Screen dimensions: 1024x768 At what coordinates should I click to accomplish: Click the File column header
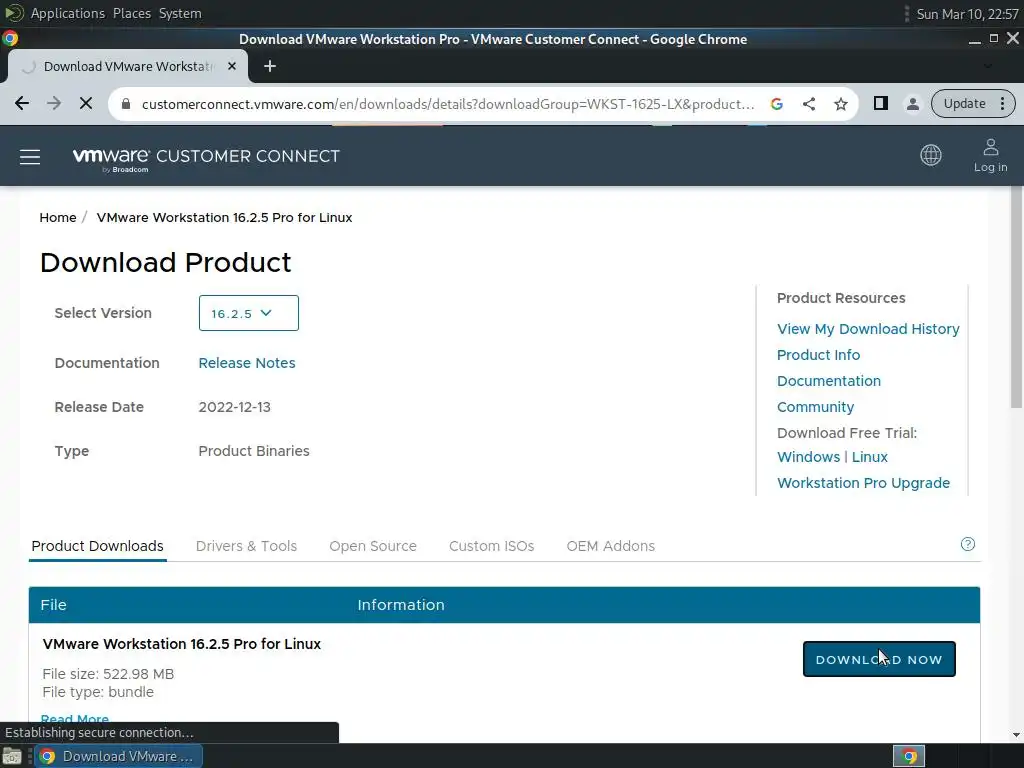(54, 605)
